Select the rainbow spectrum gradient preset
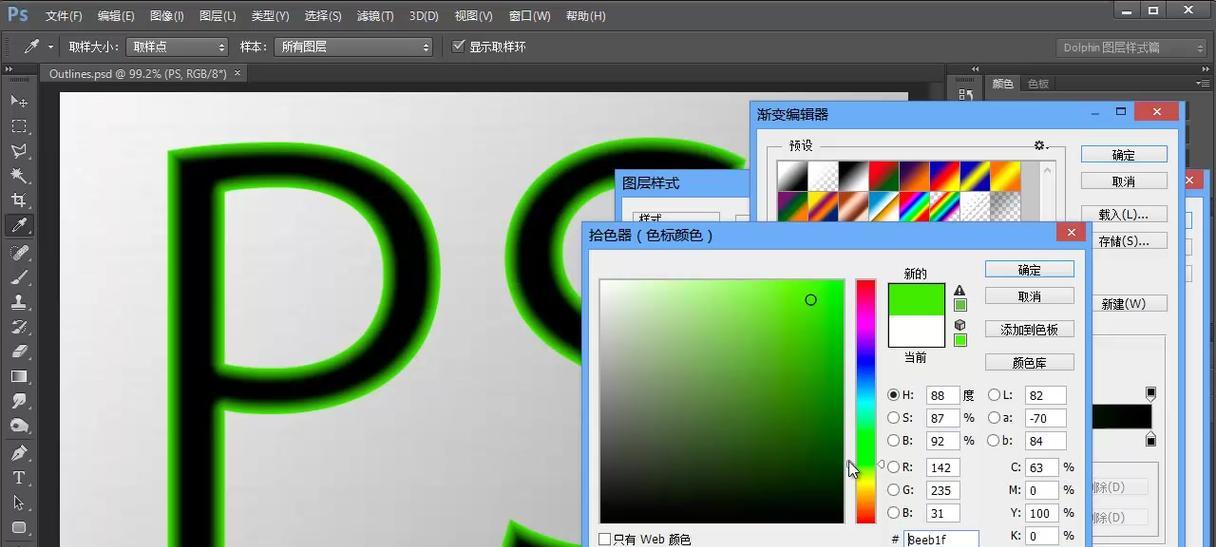Screen dimensions: 1216x547 pos(913,206)
